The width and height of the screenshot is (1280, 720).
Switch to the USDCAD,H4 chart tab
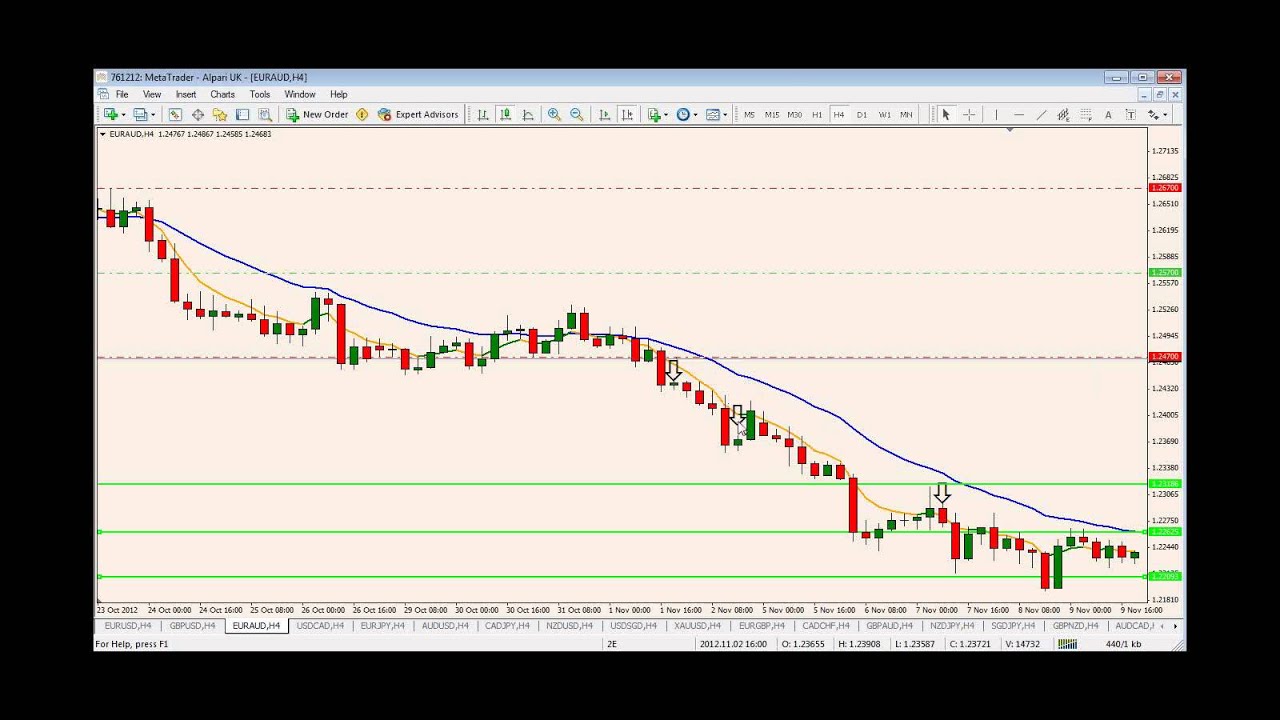click(320, 626)
